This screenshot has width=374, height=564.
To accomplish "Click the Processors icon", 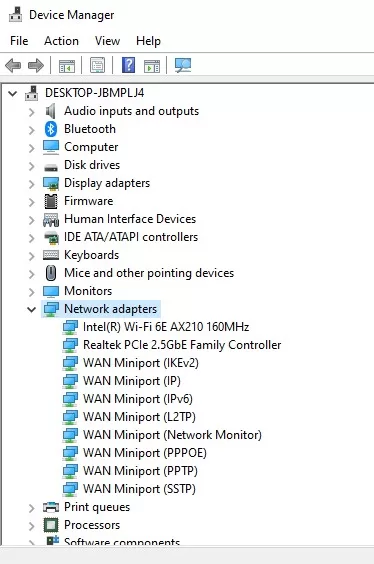I will pos(51,525).
